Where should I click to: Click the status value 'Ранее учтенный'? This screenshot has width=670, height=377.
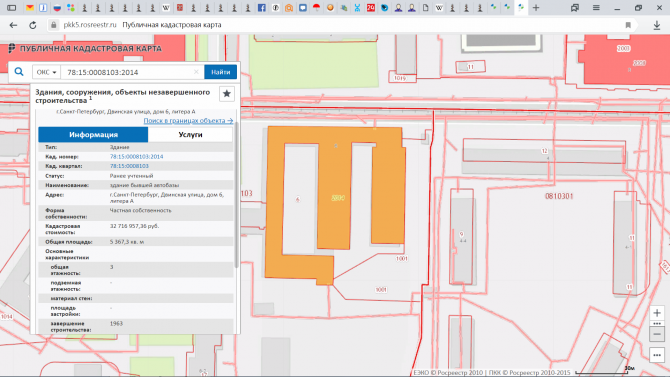pos(131,176)
